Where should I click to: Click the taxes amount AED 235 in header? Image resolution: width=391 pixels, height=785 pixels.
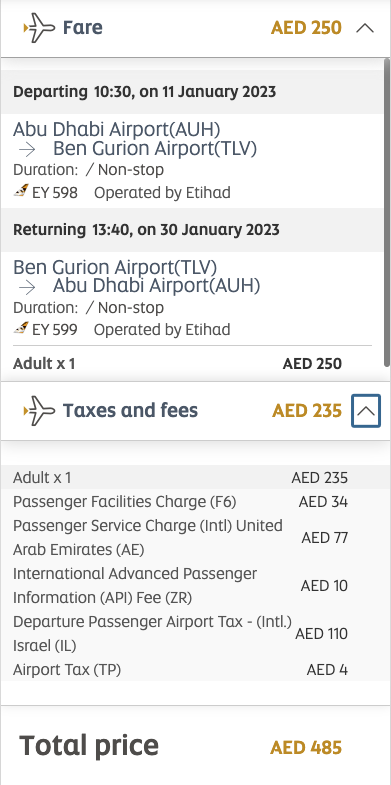307,411
